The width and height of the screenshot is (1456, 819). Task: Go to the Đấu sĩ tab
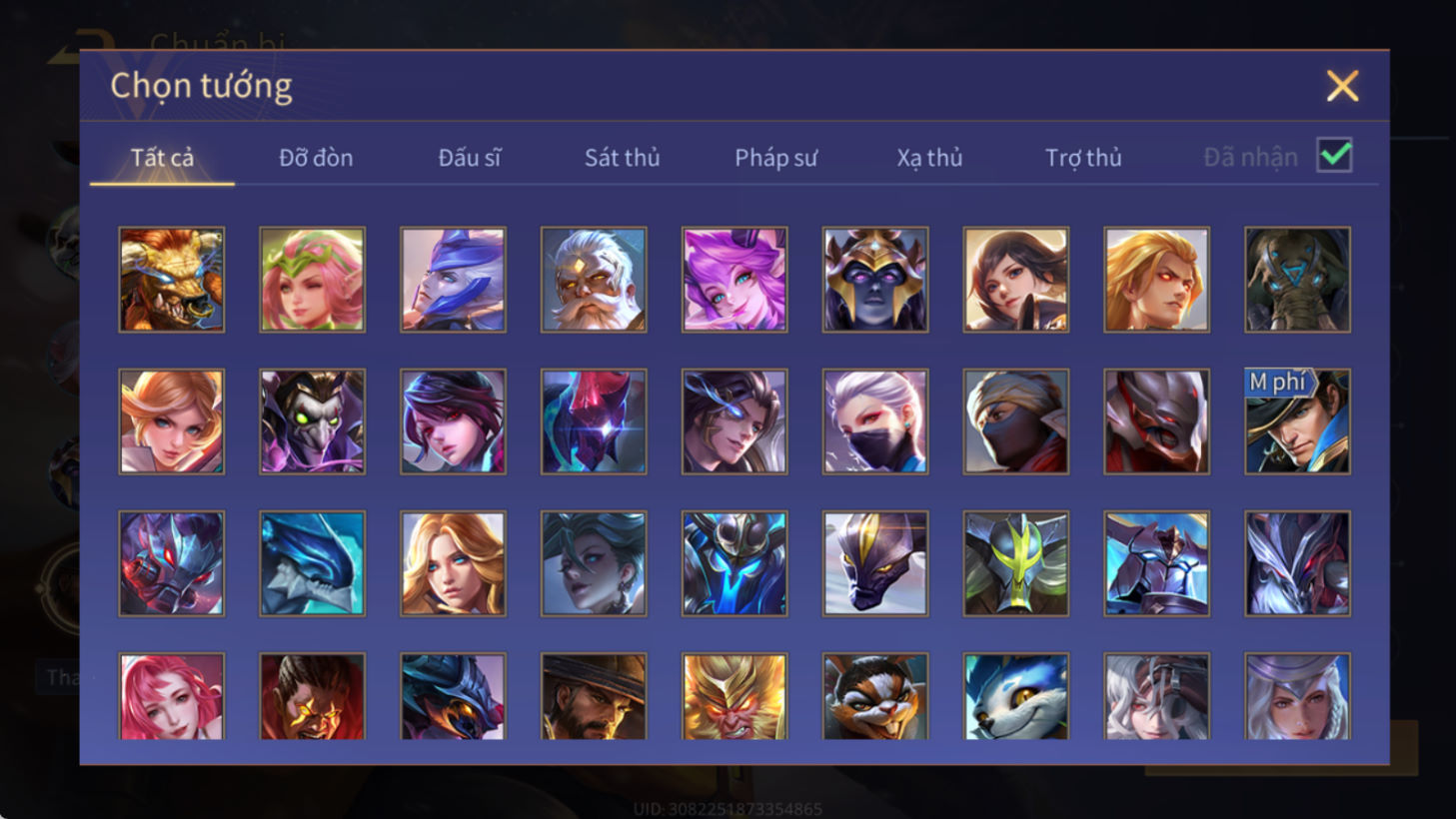[x=470, y=158]
